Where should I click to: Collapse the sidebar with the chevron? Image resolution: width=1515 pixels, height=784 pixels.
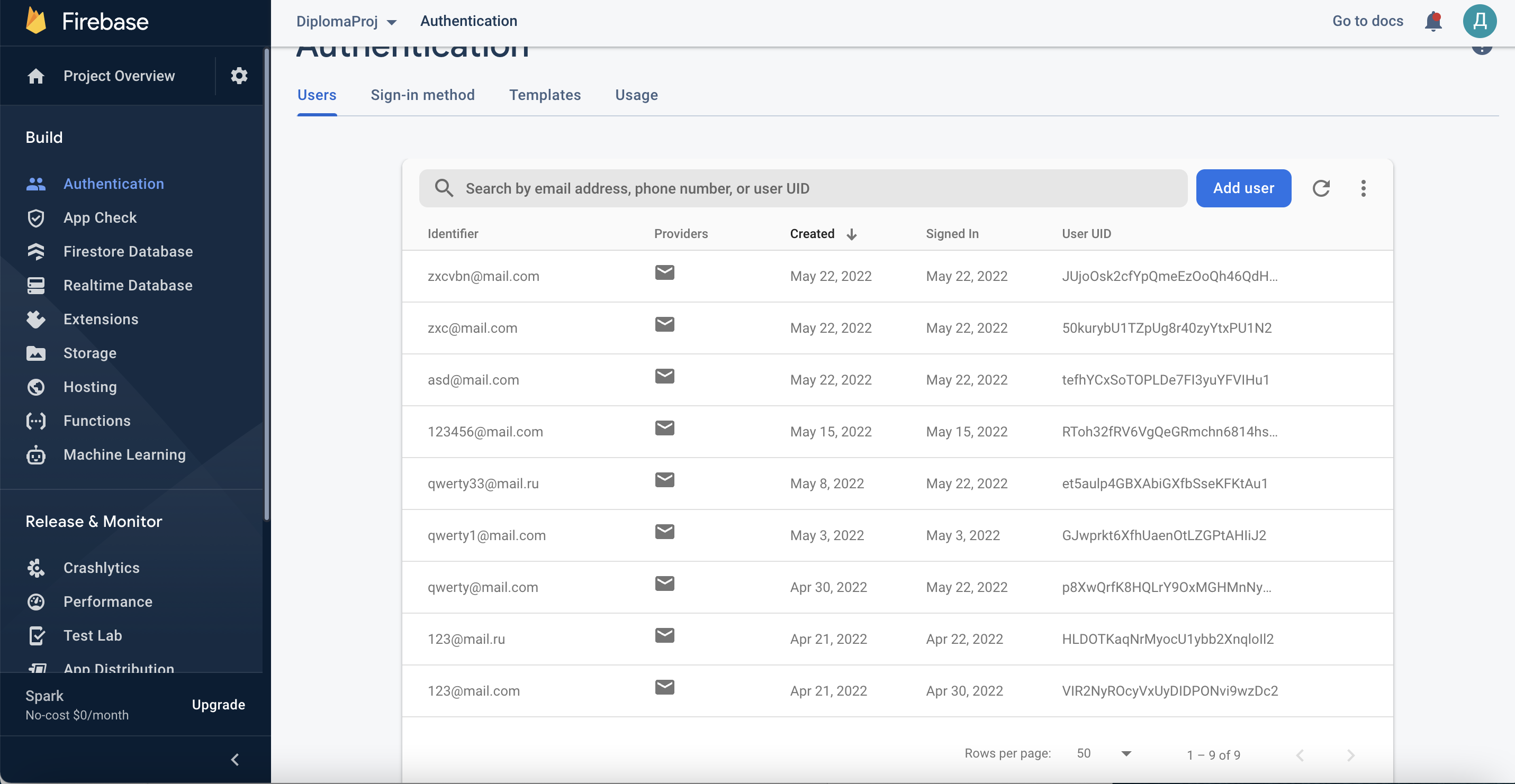pos(235,759)
